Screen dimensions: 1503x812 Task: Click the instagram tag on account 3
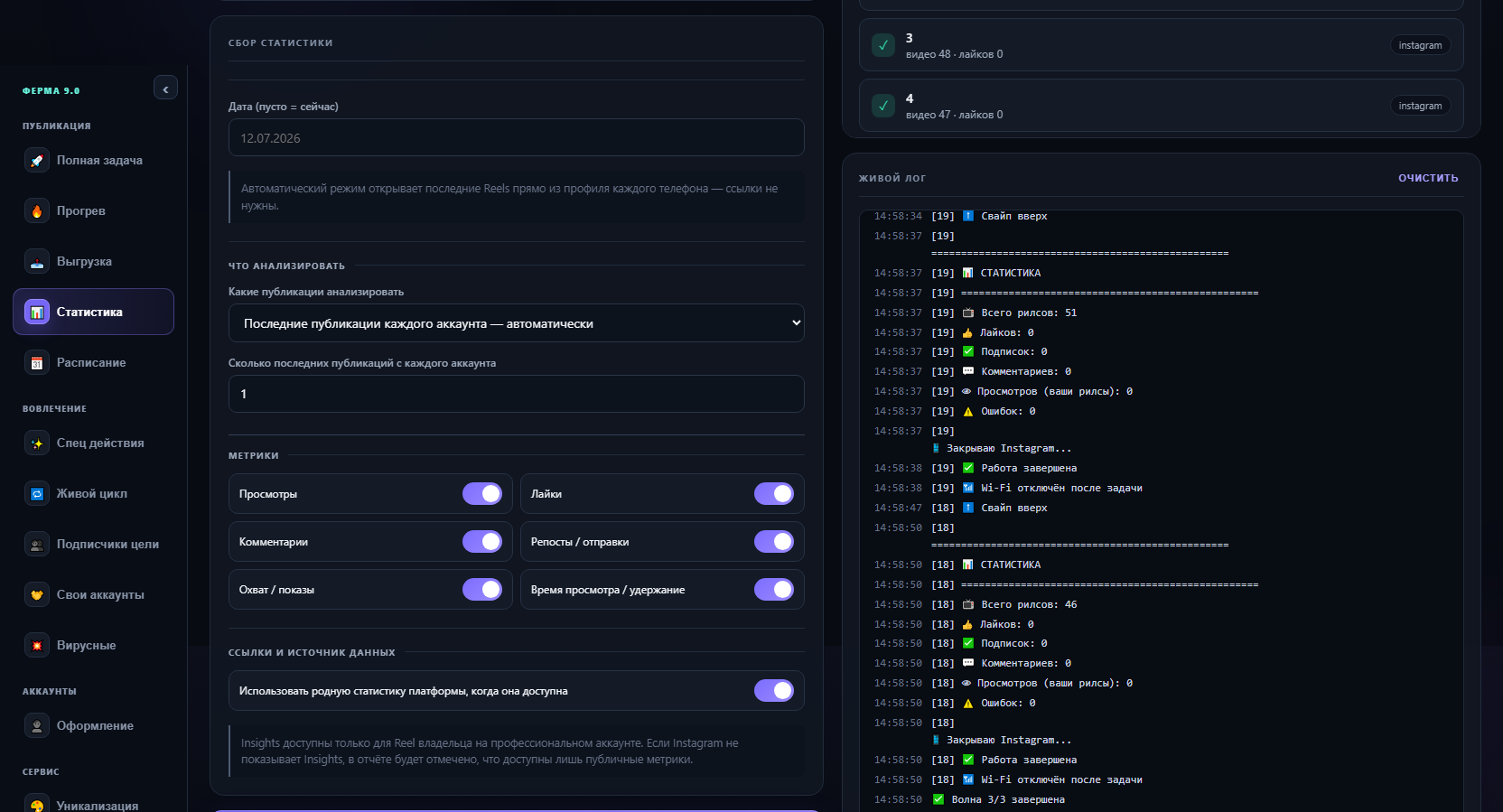click(1420, 45)
